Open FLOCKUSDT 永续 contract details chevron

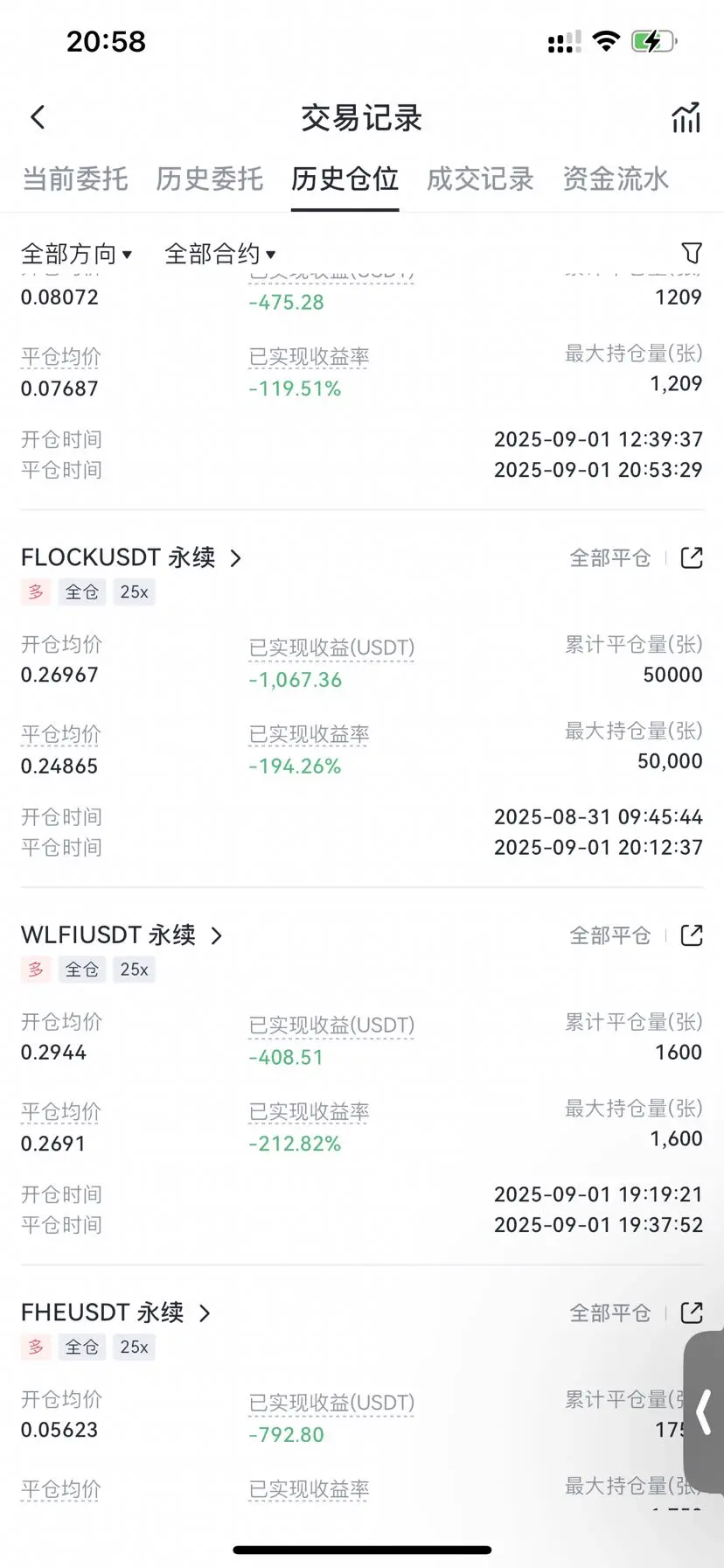pos(235,558)
